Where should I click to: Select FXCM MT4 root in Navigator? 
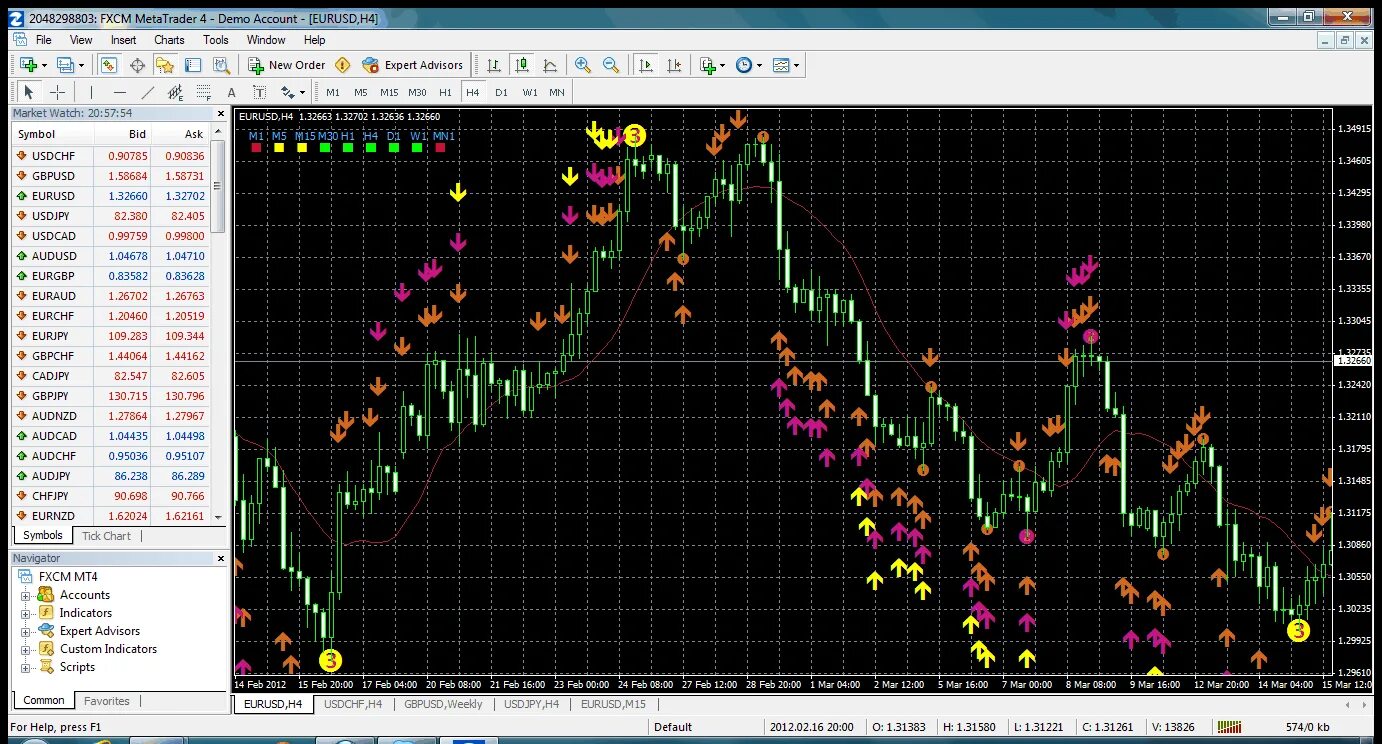click(67, 577)
